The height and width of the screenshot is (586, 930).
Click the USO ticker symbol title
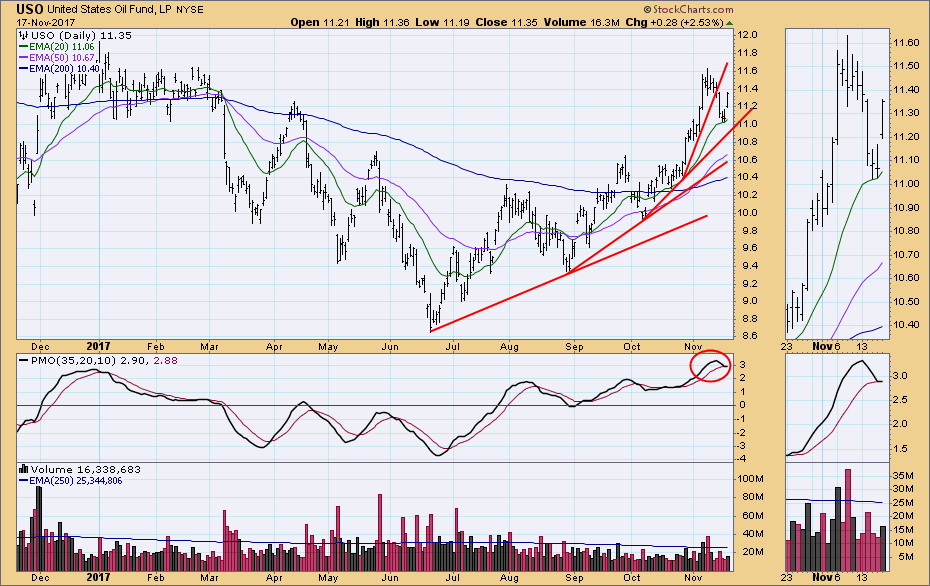(x=29, y=9)
